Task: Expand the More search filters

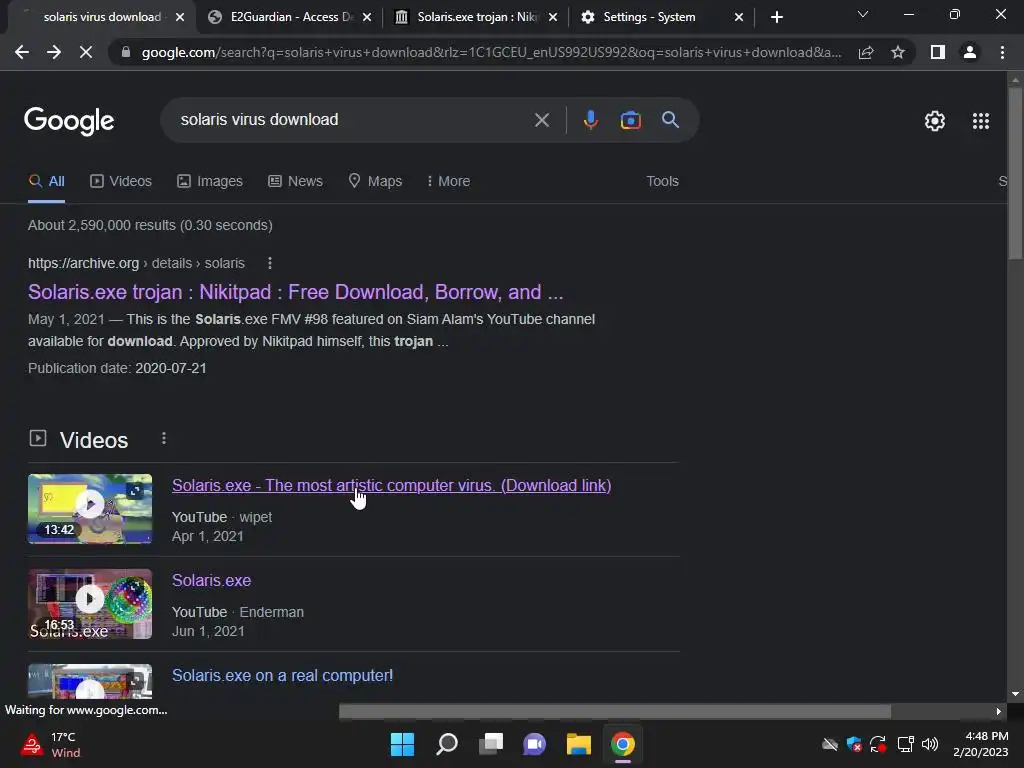Action: [448, 181]
